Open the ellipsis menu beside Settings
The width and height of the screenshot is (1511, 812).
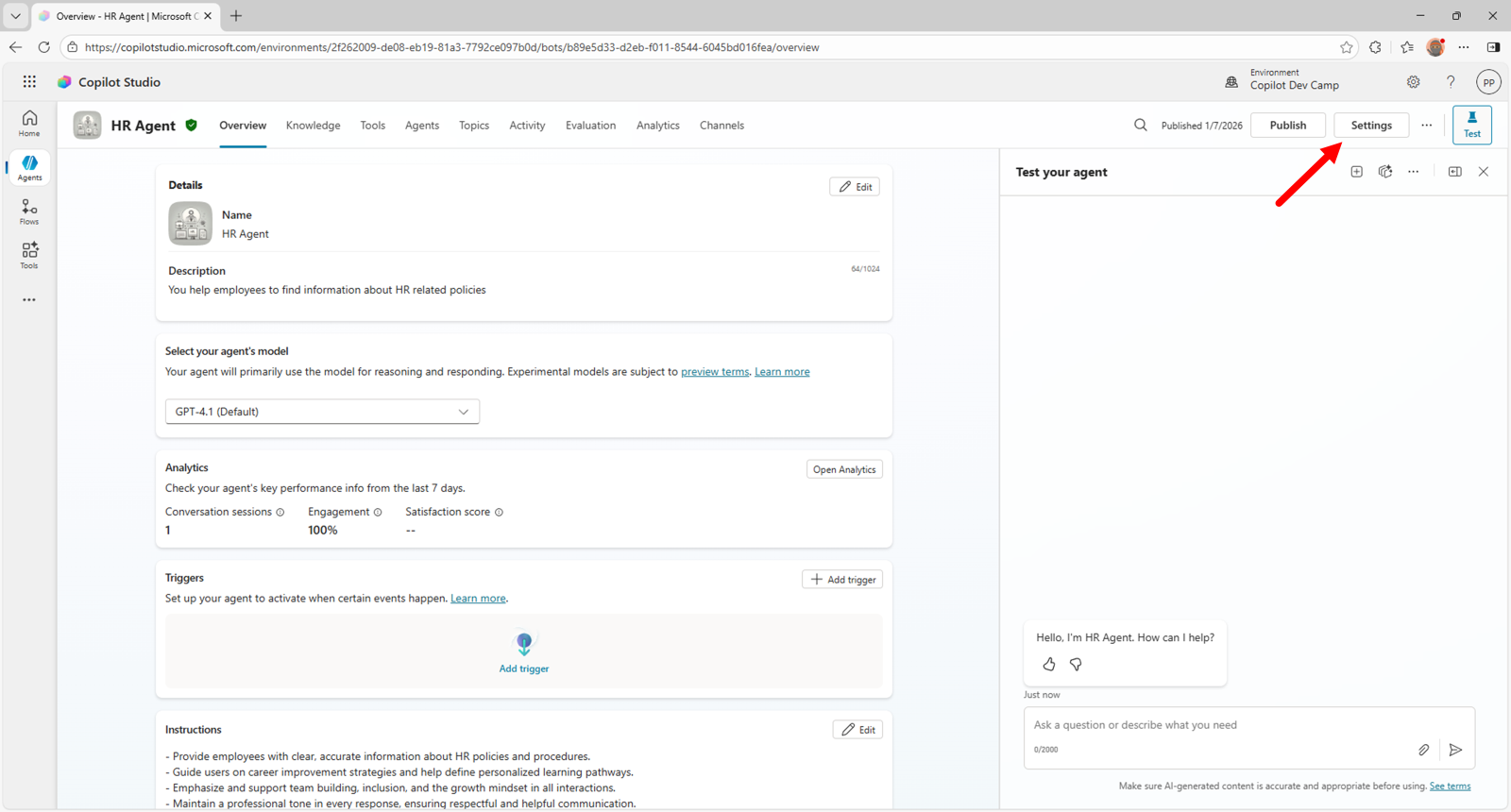[x=1427, y=125]
